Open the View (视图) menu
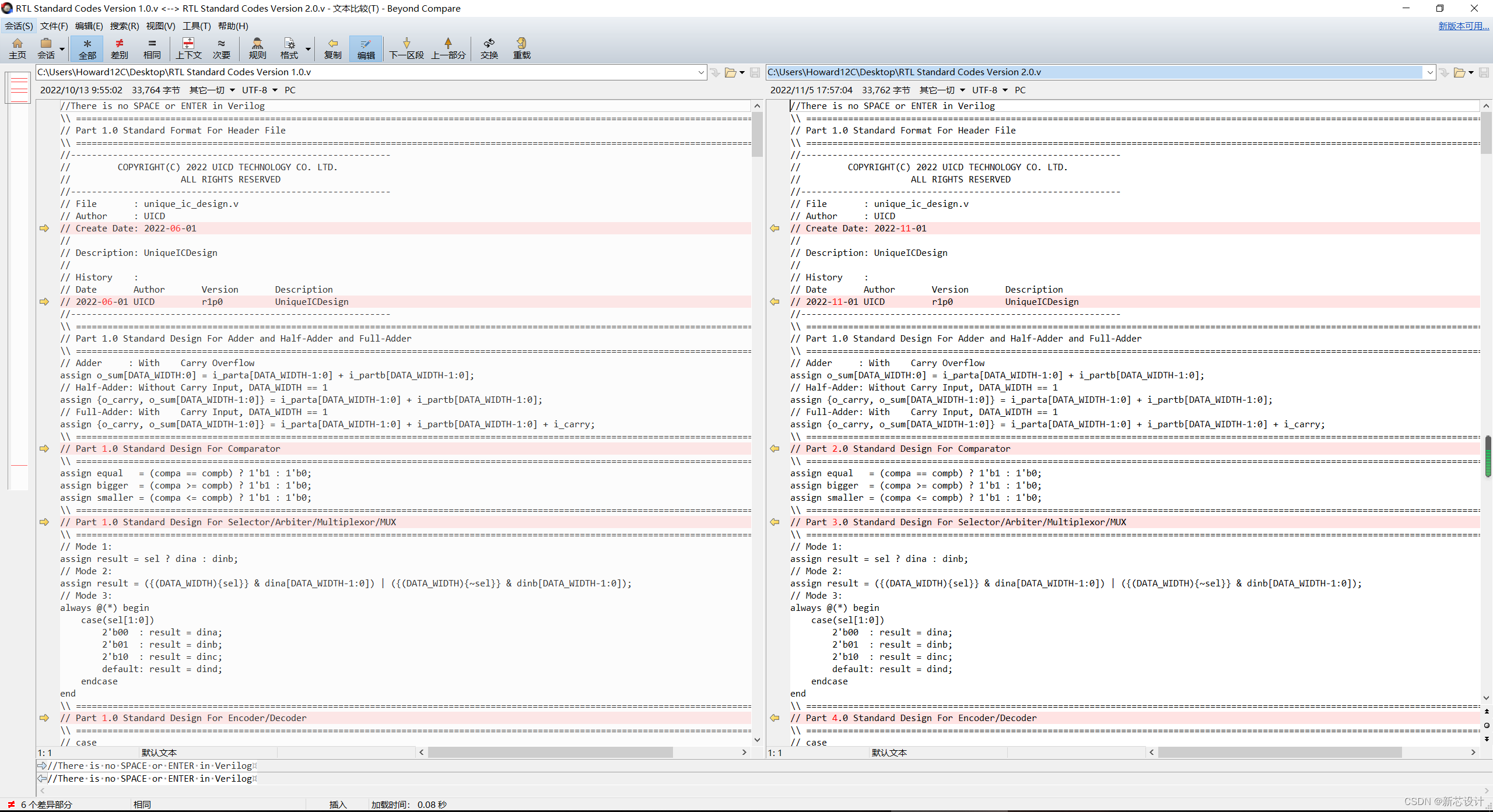Viewport: 1493px width, 812px height. pyautogui.click(x=160, y=26)
